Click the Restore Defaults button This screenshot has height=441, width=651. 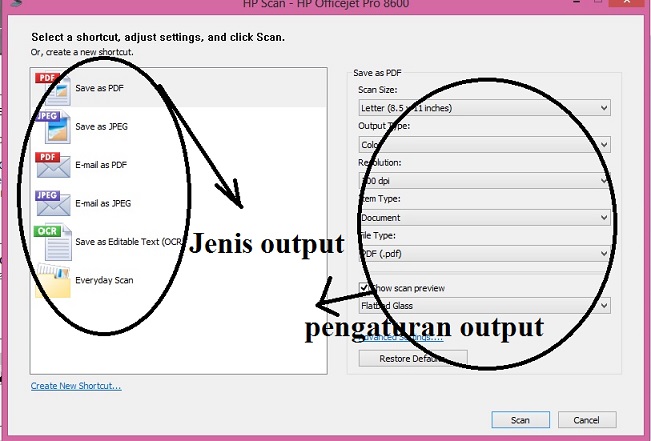[413, 358]
